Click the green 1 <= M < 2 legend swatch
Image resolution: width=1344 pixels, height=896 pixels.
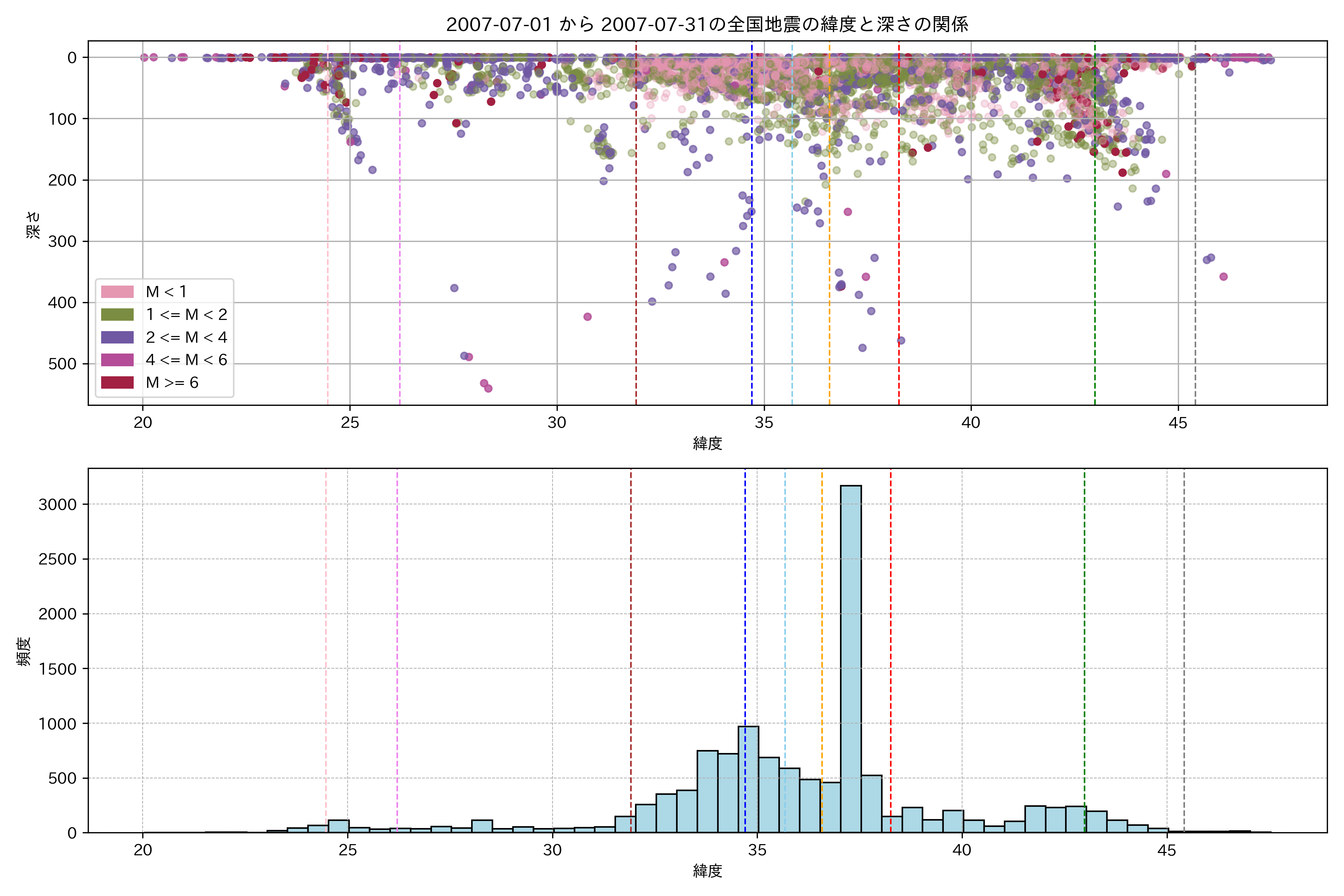[117, 315]
